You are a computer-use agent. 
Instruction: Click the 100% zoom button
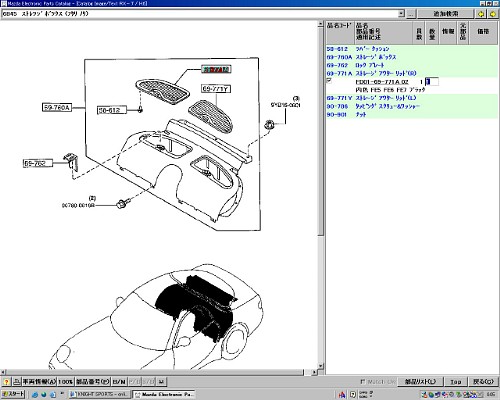[x=66, y=382]
